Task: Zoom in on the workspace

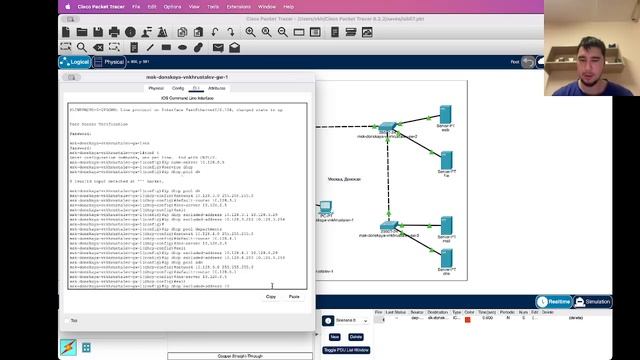Action: click(x=250, y=32)
